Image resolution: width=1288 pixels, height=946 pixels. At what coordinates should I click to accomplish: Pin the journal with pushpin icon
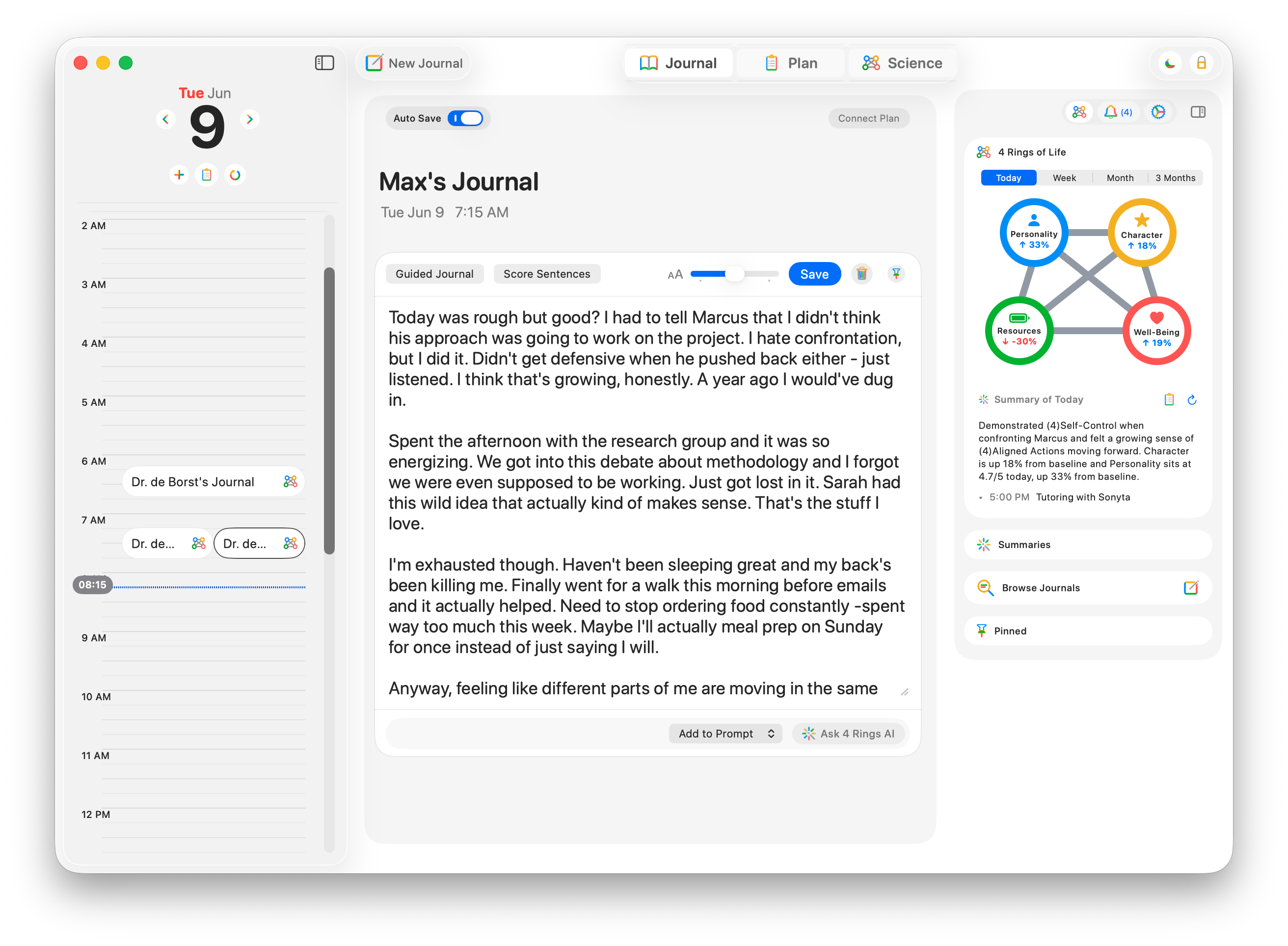[896, 274]
